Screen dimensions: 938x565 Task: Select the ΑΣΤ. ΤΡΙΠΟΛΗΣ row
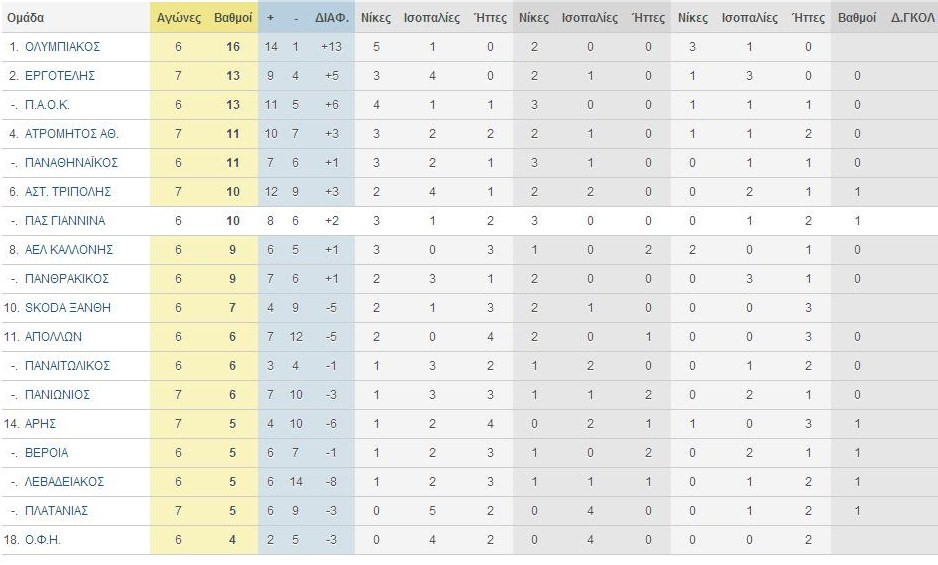point(469,192)
